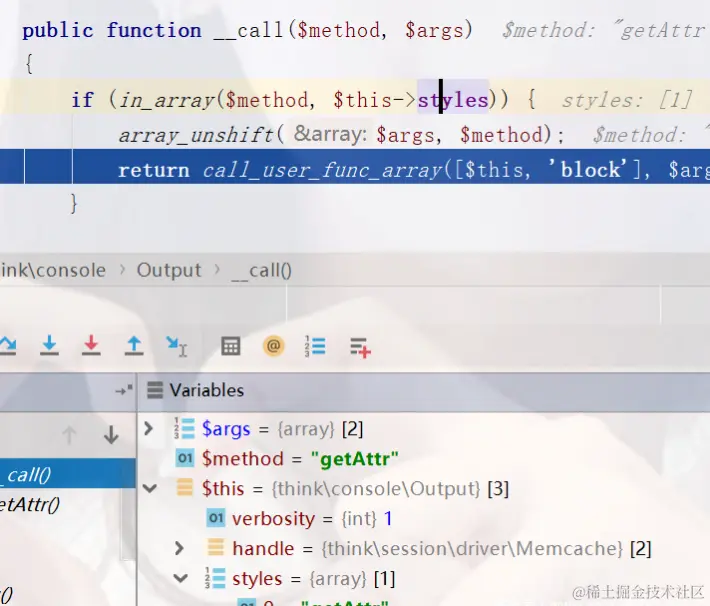Click the Variables panel title
The image size is (710, 606).
(x=206, y=390)
